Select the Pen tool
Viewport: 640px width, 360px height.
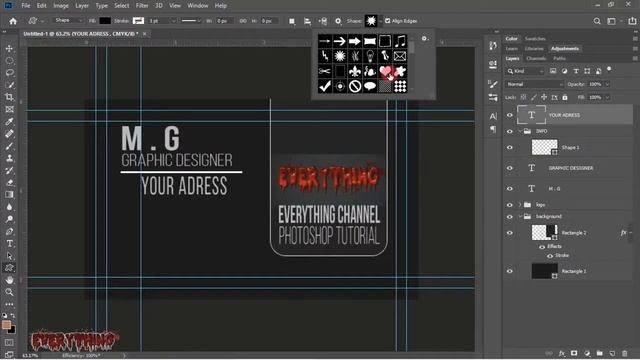[9, 231]
